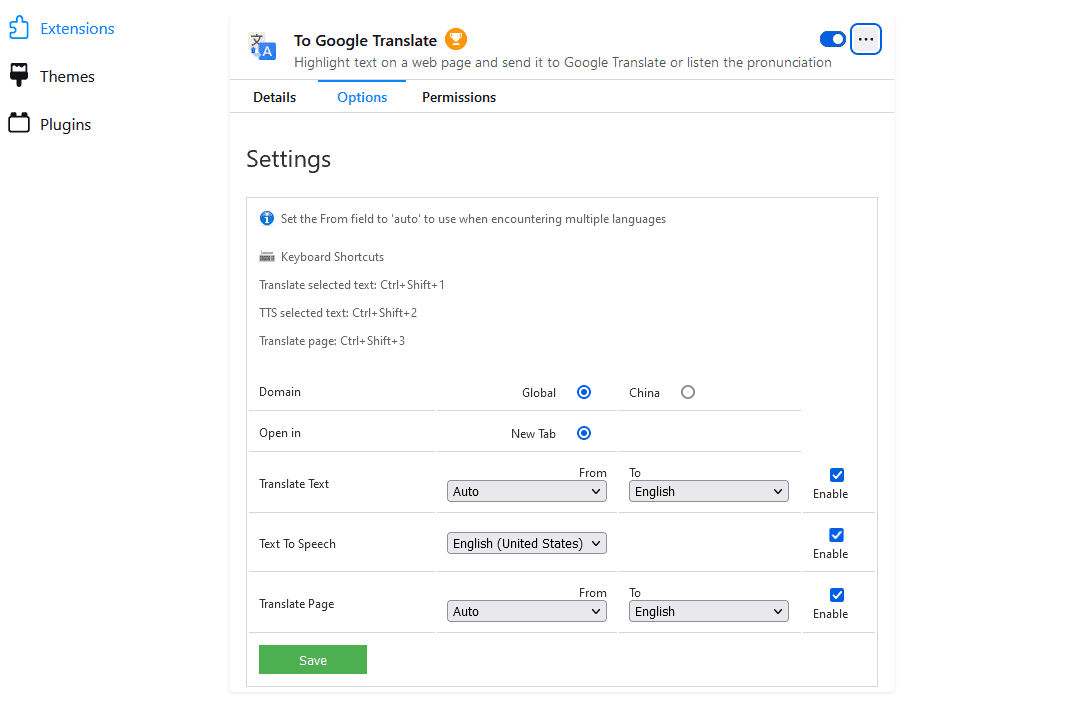1072x715 pixels.
Task: Switch to the Permissions tab
Action: (459, 97)
